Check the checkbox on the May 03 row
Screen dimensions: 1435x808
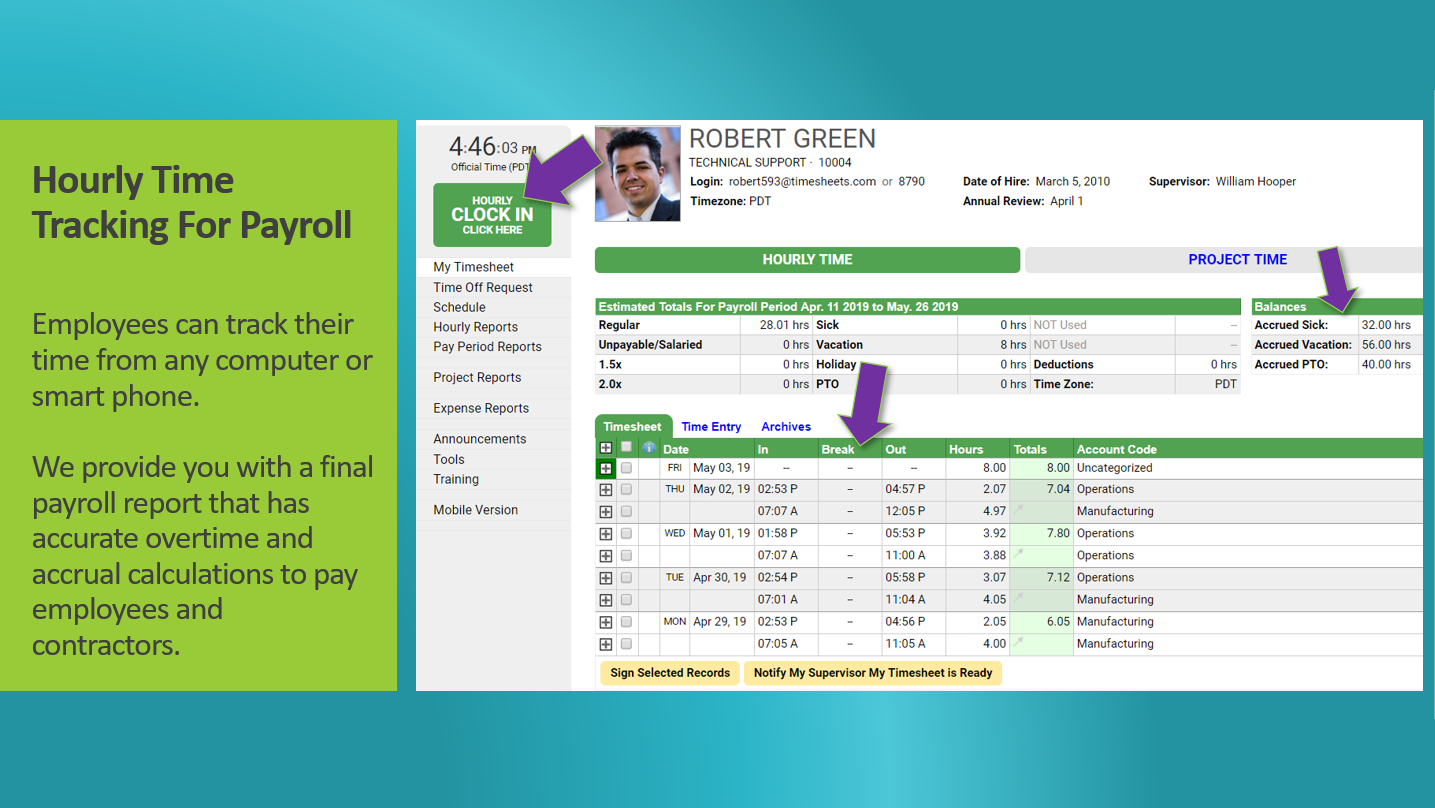click(626, 467)
